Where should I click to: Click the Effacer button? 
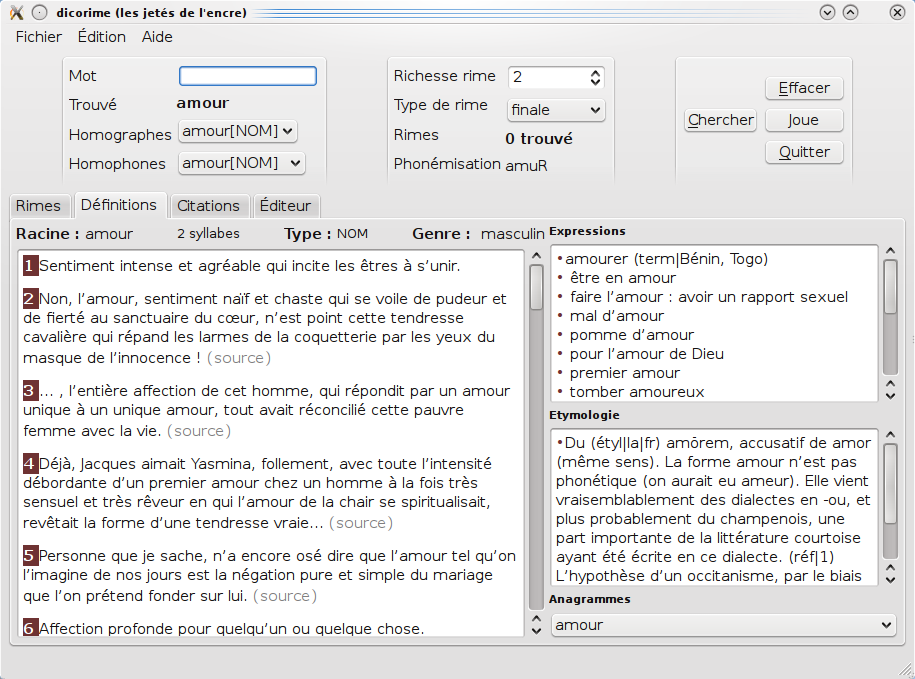click(x=804, y=88)
